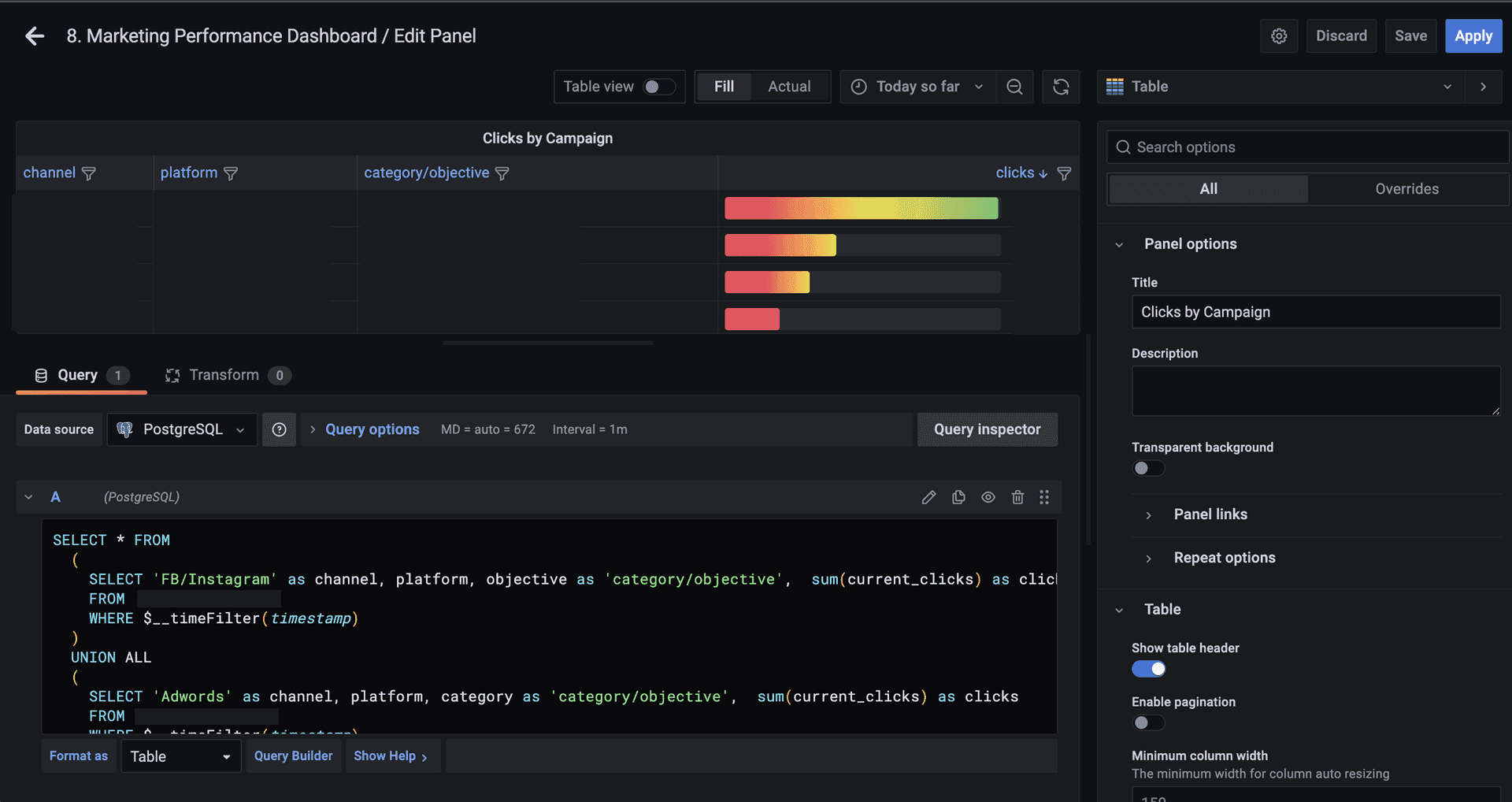Open the PostgreSQL data source dropdown

[x=182, y=429]
